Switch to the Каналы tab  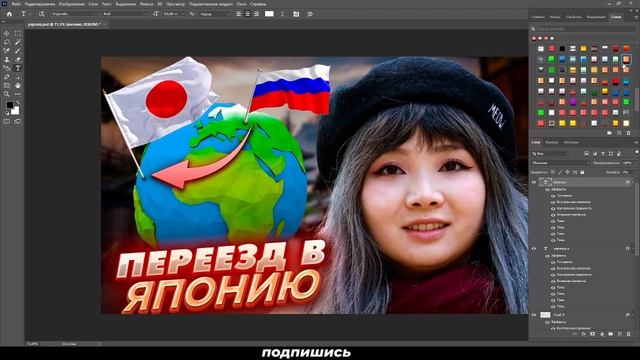(551, 142)
